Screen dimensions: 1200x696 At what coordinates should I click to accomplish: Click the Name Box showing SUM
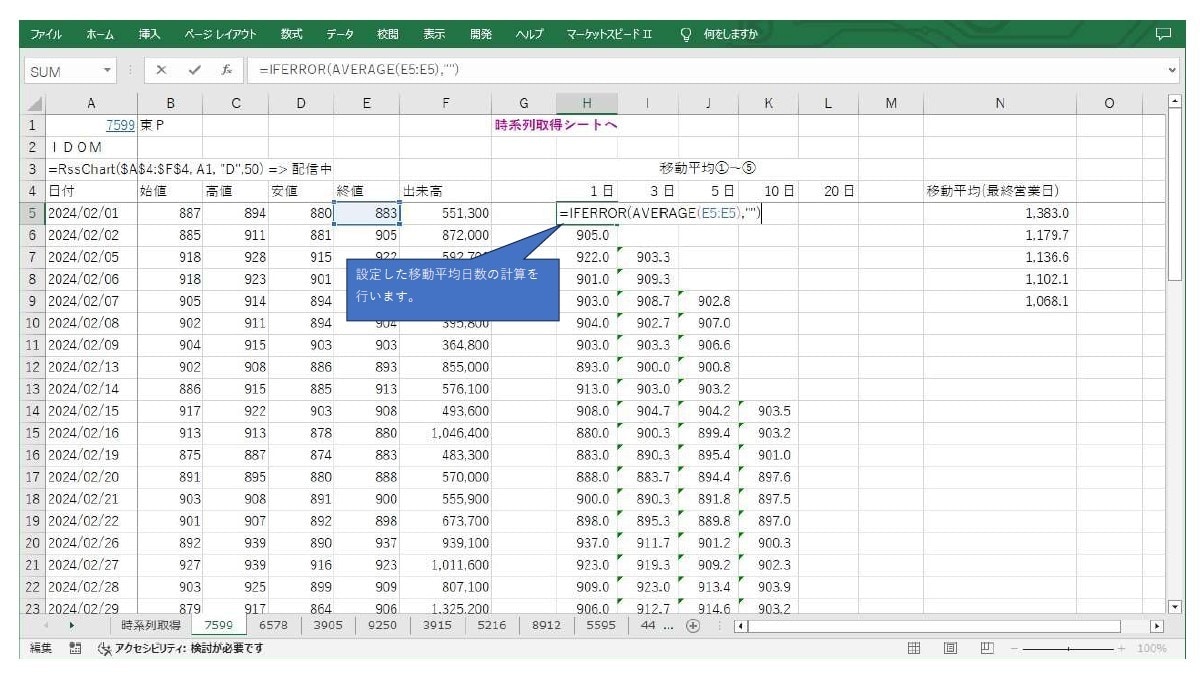tap(61, 71)
